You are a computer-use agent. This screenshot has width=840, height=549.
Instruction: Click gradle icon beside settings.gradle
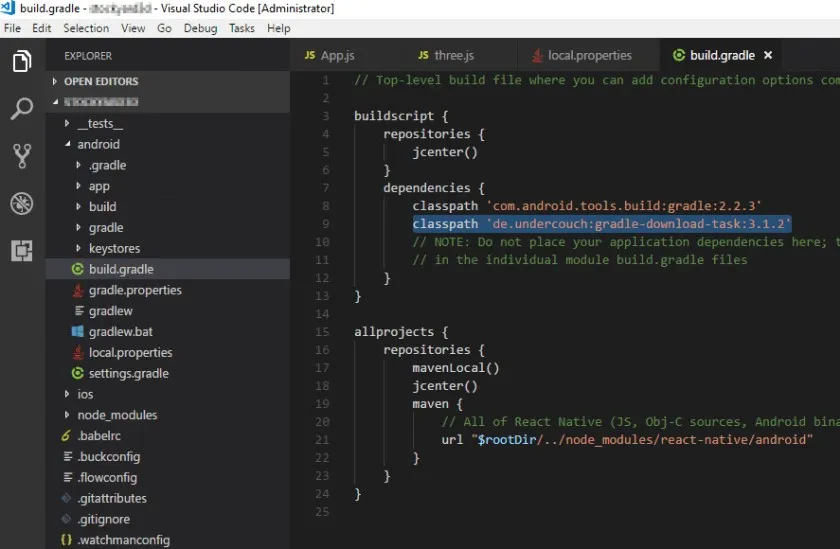pyautogui.click(x=78, y=373)
